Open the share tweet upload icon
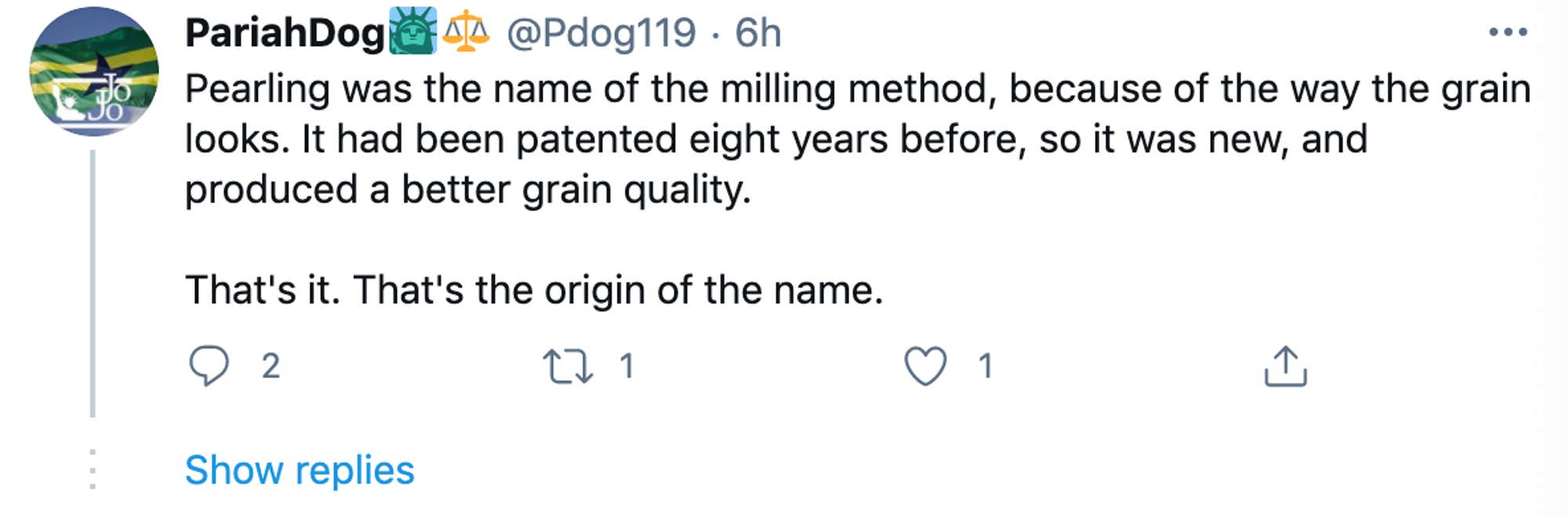The height and width of the screenshot is (517, 1568). (x=1286, y=366)
